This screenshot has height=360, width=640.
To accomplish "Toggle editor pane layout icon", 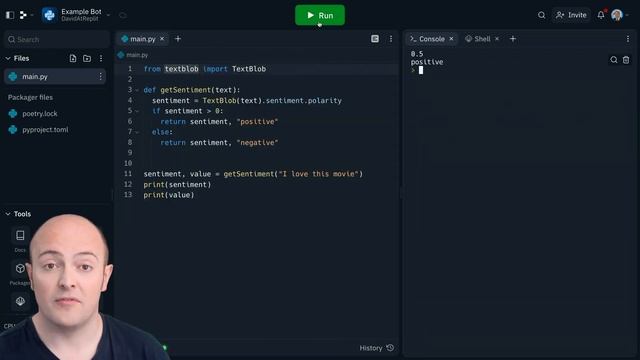I will [x=375, y=39].
